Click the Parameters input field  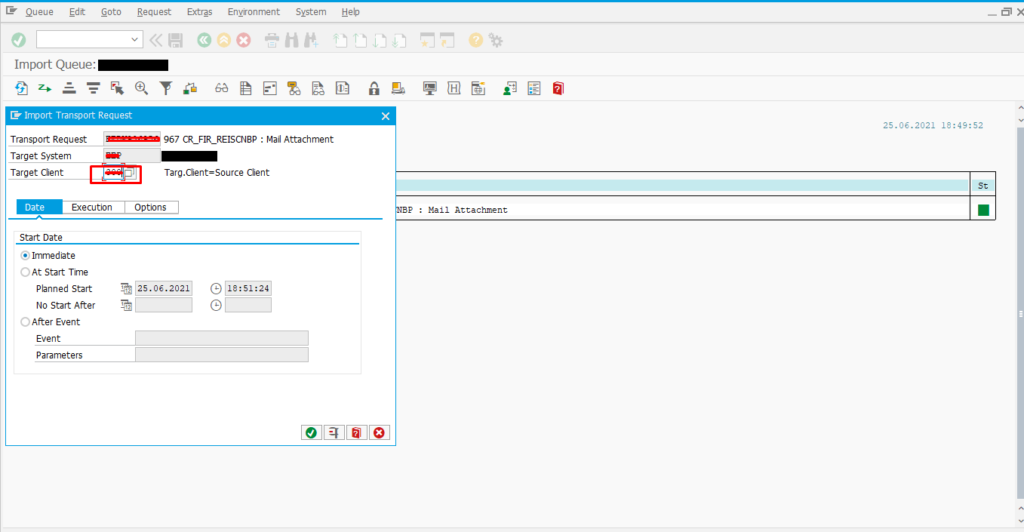(x=221, y=354)
